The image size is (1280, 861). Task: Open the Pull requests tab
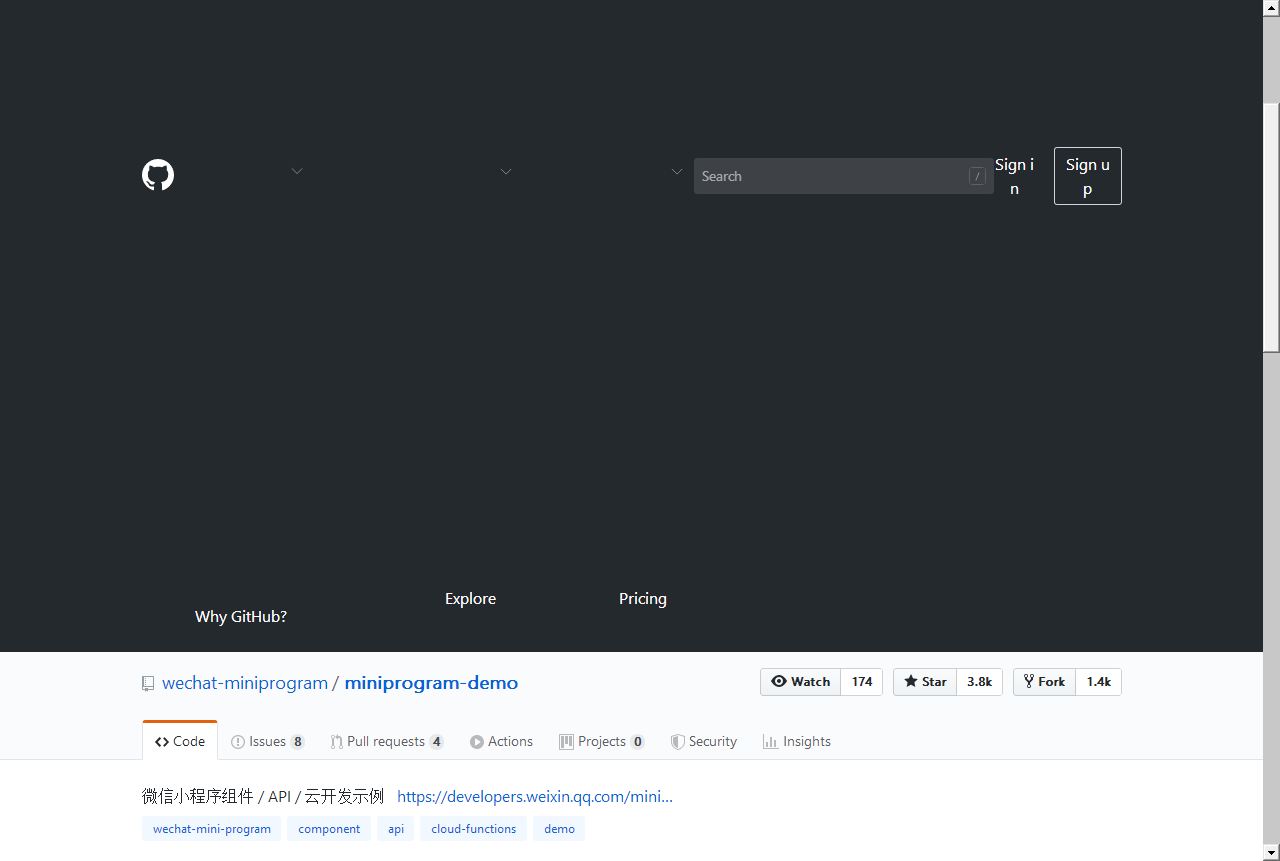point(387,741)
